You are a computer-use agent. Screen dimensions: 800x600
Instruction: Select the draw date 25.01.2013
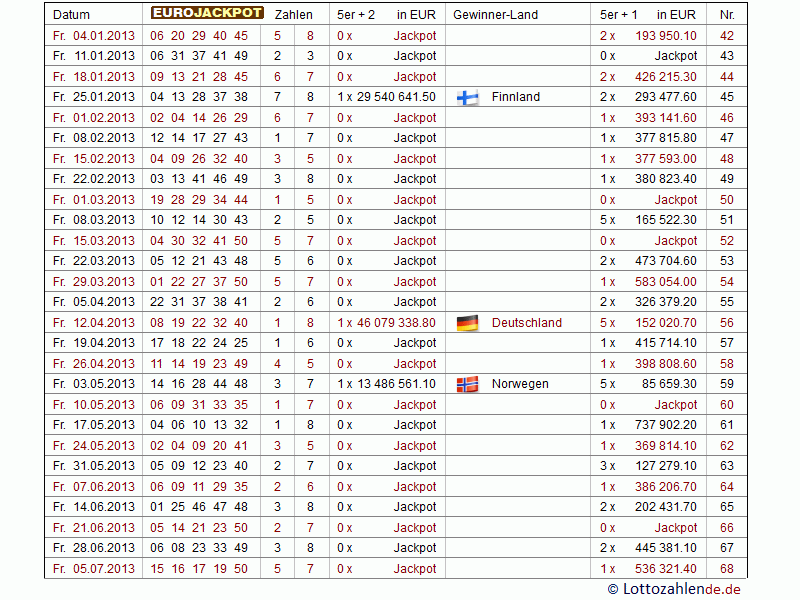(x=104, y=97)
